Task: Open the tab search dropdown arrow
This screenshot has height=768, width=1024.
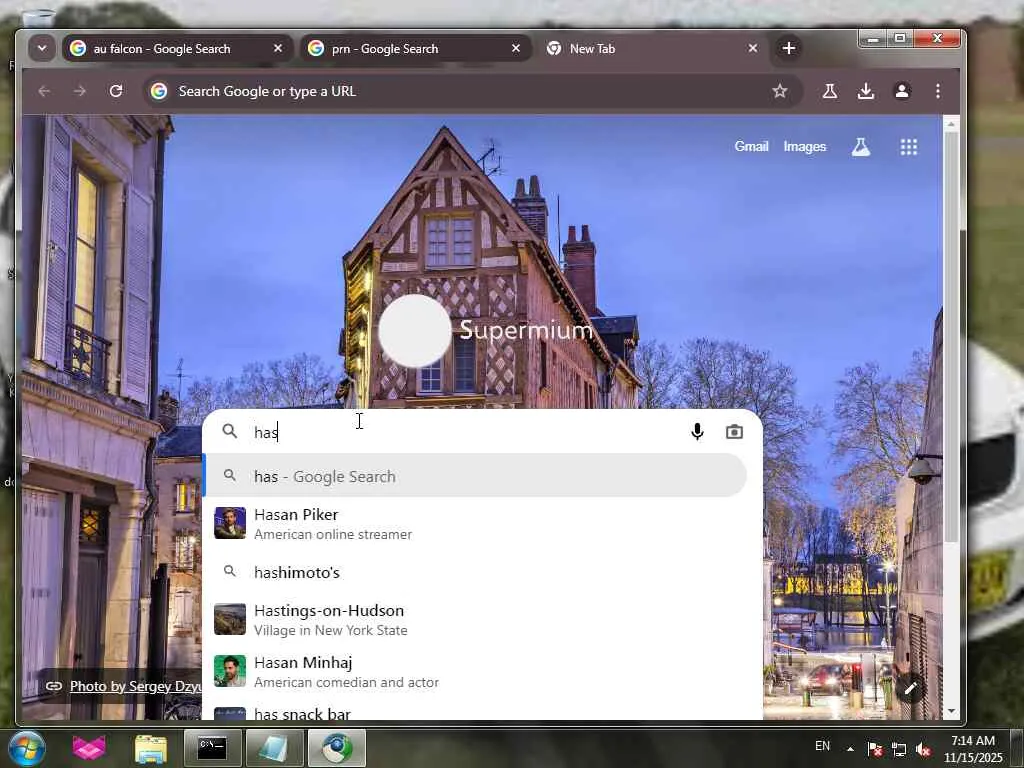Action: click(42, 48)
